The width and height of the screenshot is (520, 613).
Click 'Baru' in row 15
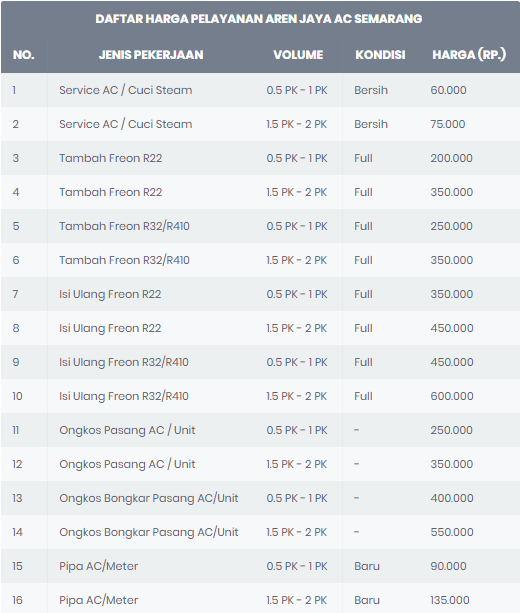[367, 566]
